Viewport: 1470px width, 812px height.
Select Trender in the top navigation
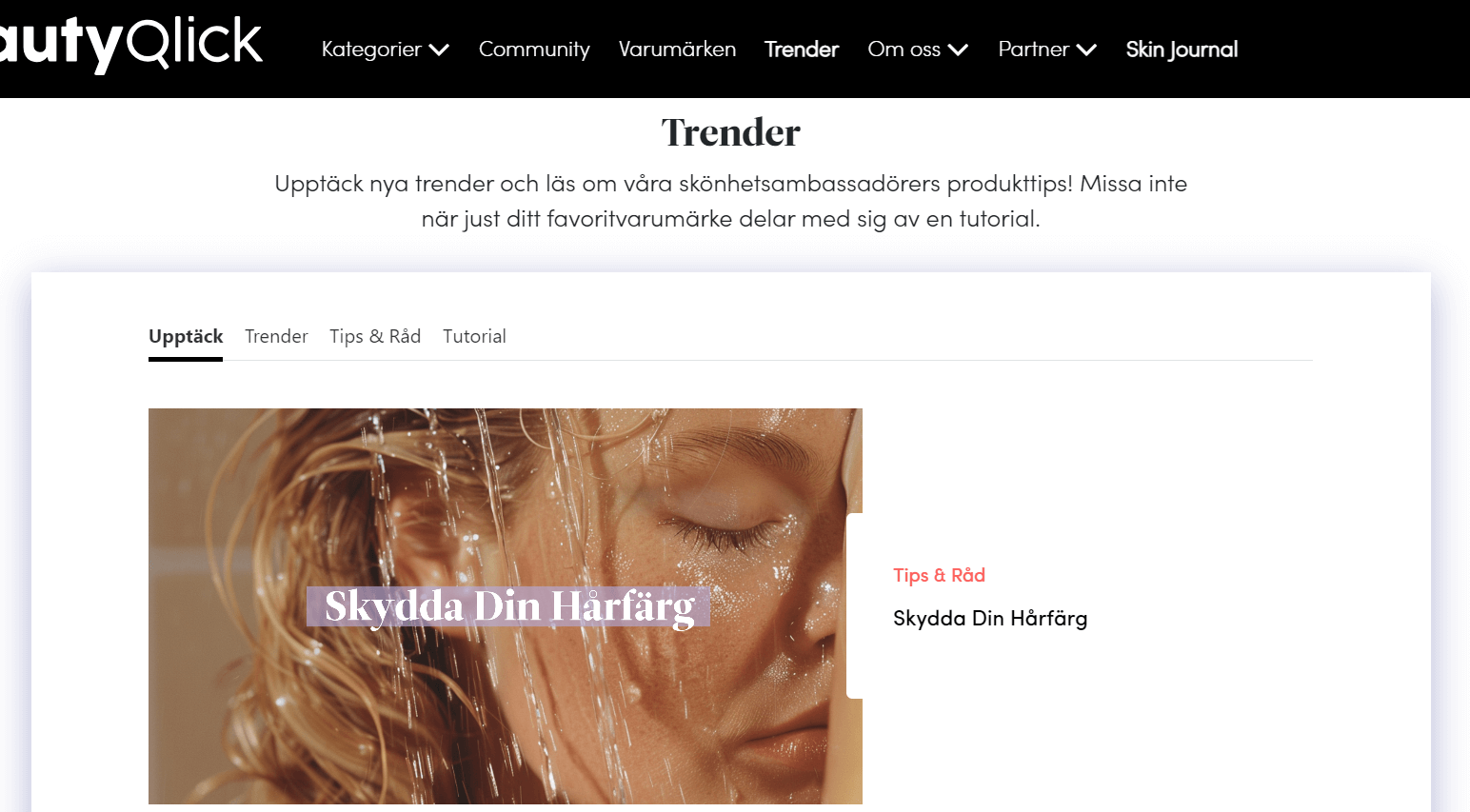point(802,50)
